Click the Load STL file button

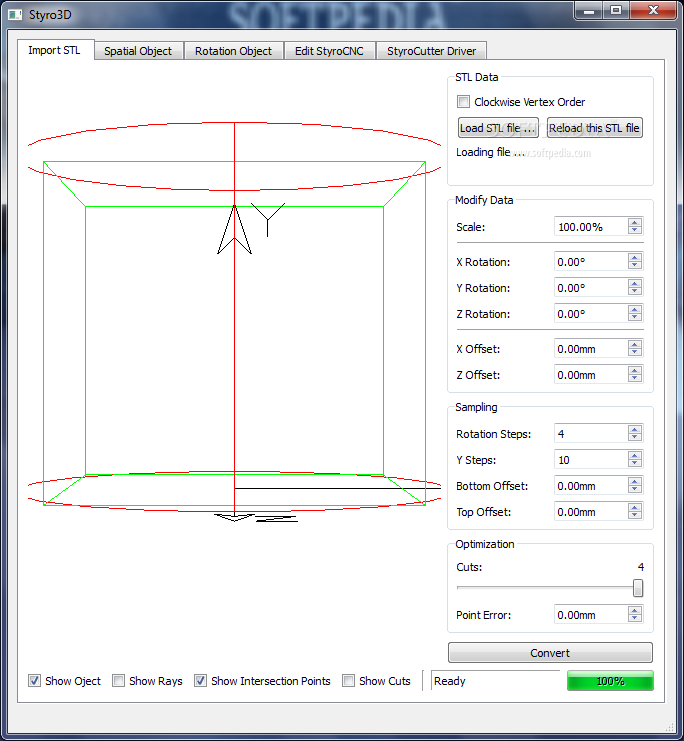click(498, 128)
